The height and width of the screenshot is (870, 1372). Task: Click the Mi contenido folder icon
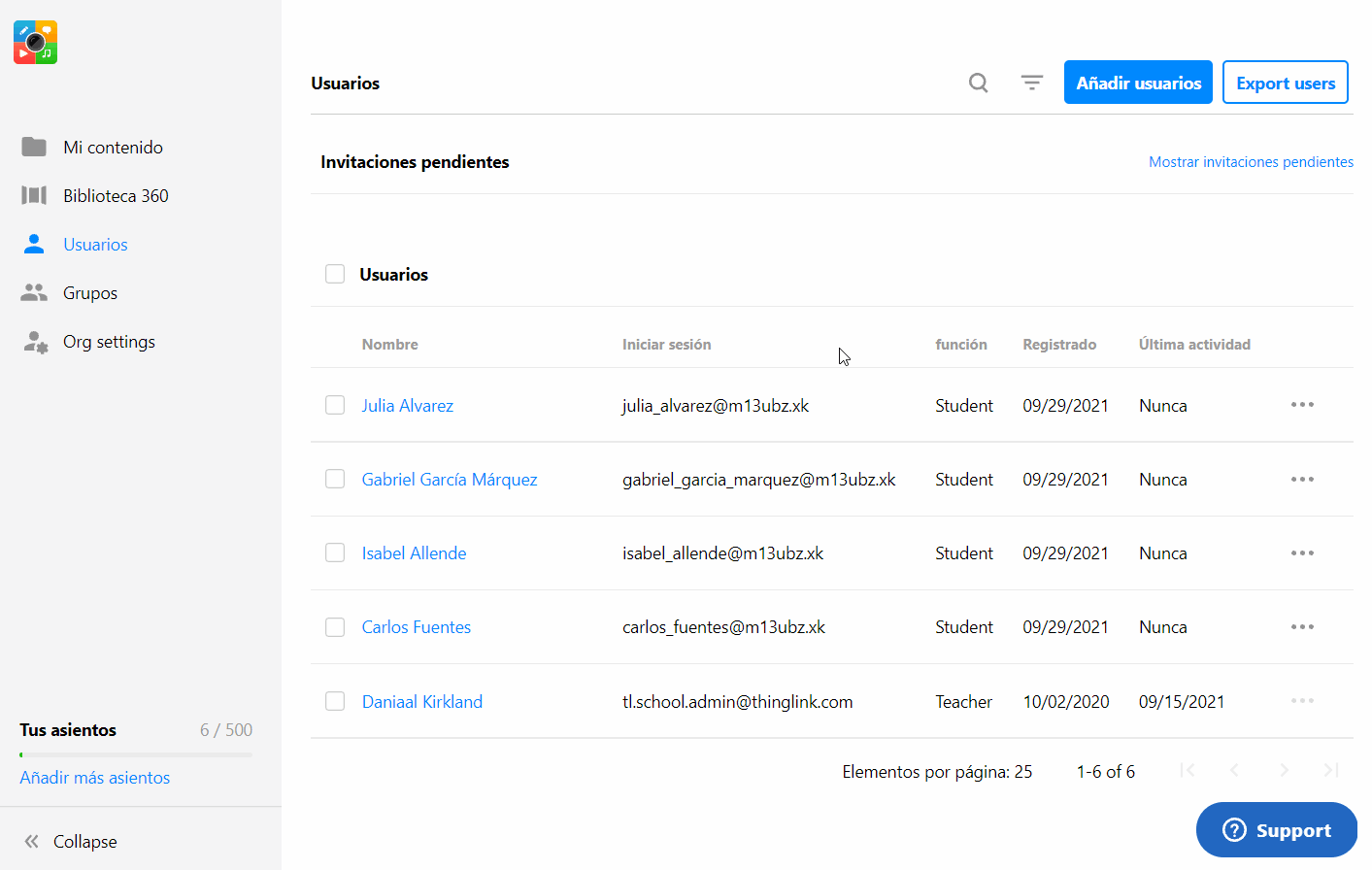coord(34,147)
